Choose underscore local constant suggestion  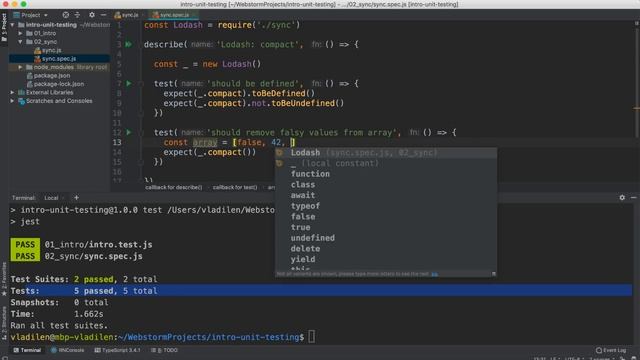pos(386,163)
